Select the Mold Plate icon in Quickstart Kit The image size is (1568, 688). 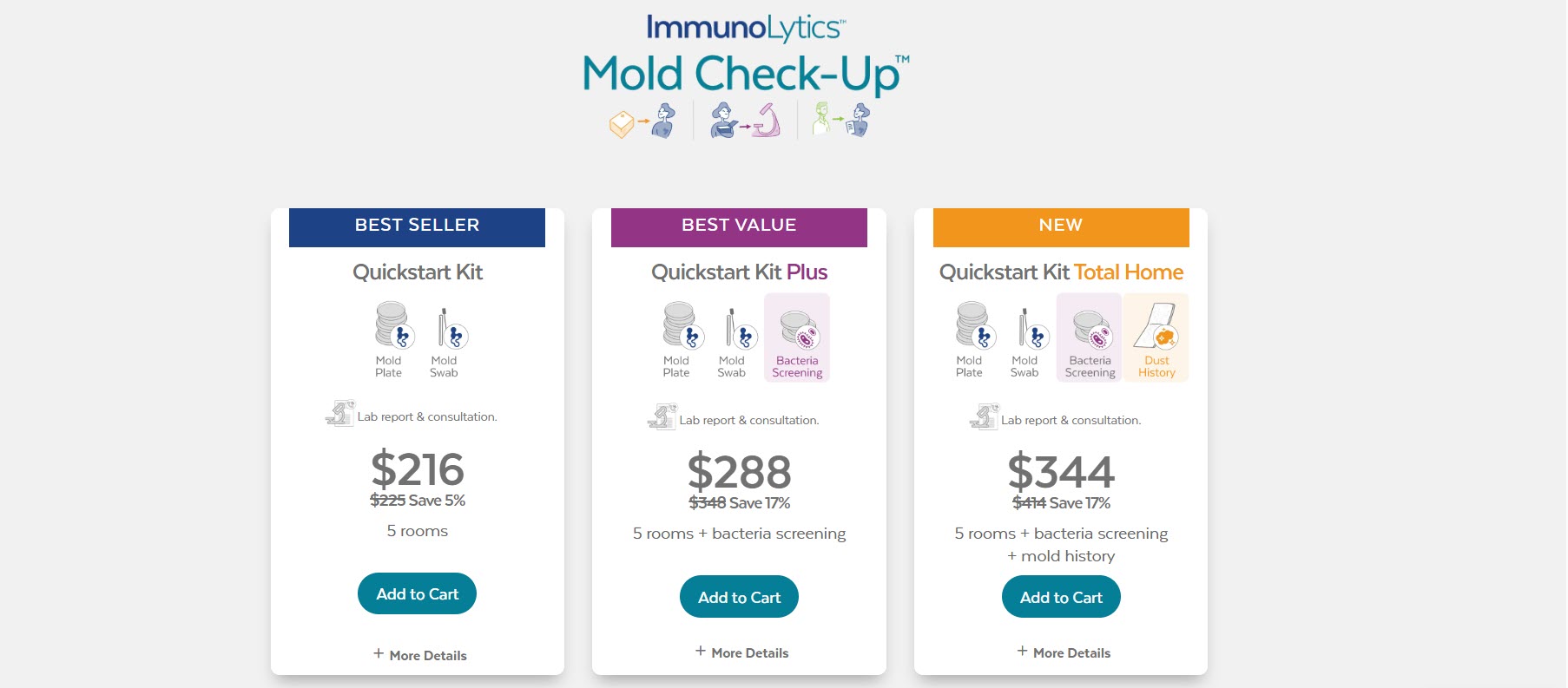(x=390, y=328)
